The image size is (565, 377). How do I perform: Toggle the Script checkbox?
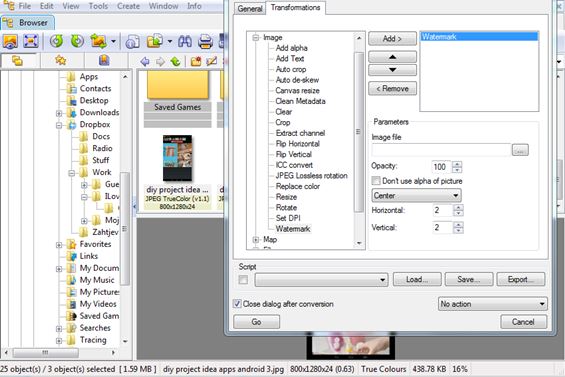243,280
